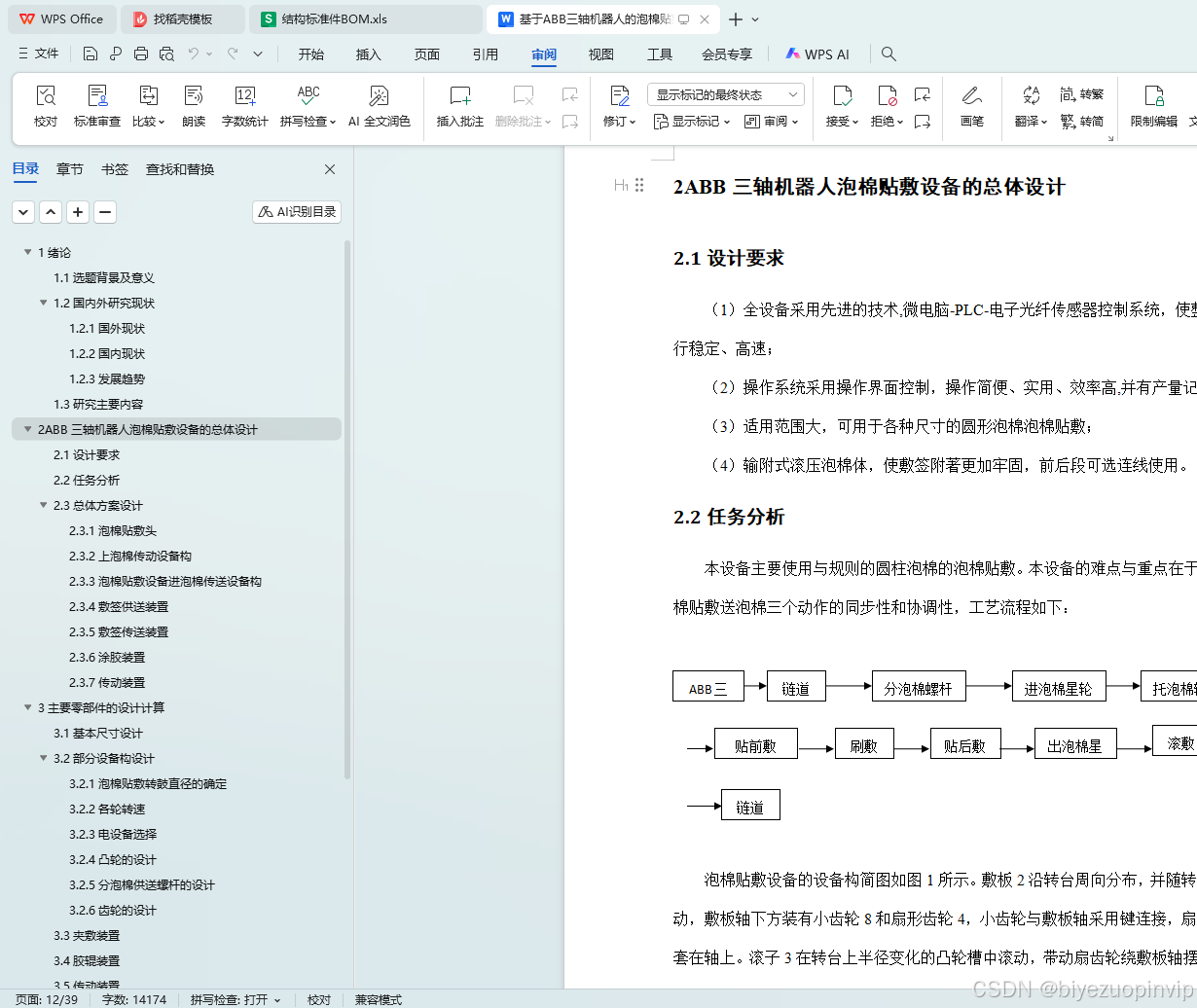
Task: Click the save icon in quick toolbar
Action: tap(91, 54)
